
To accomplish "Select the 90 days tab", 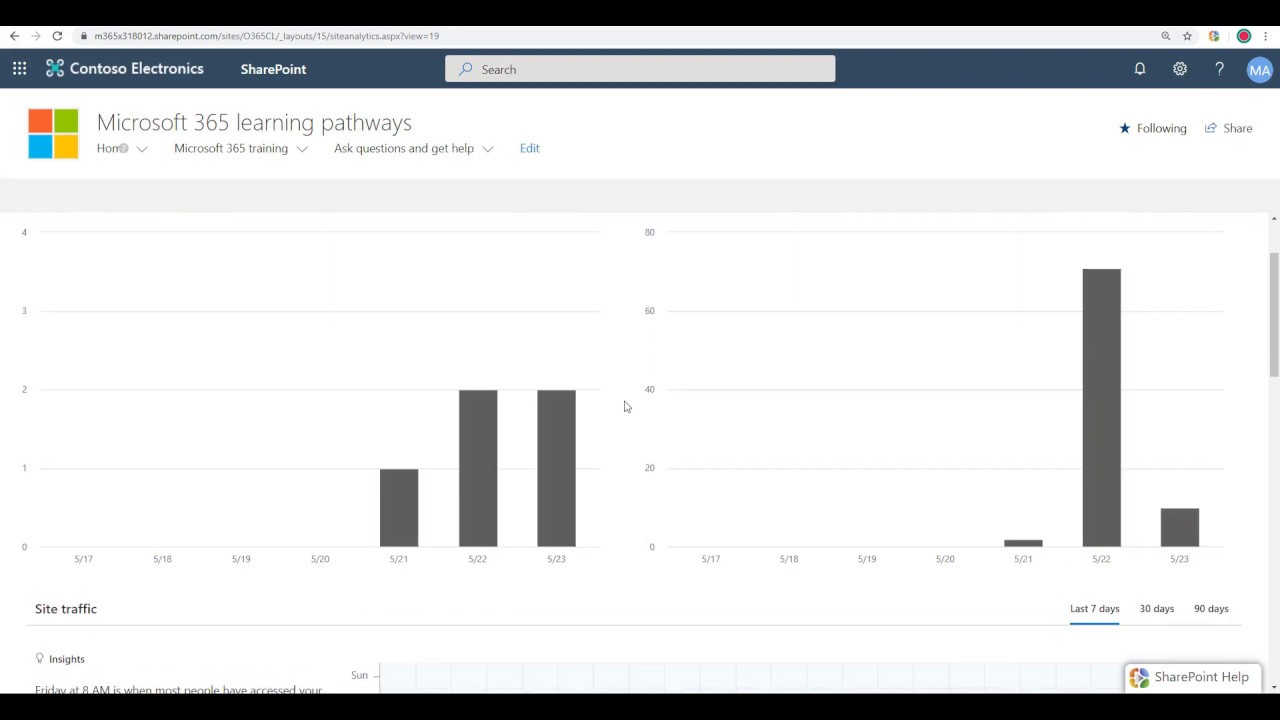I will tap(1211, 608).
